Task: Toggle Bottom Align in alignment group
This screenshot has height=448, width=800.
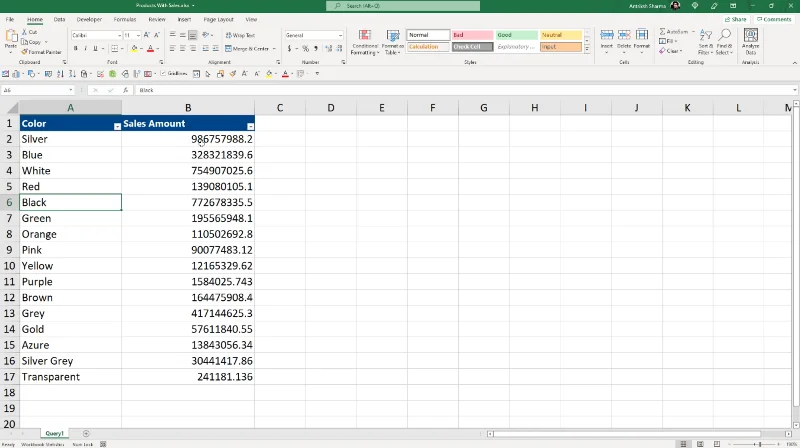Action: point(192,35)
